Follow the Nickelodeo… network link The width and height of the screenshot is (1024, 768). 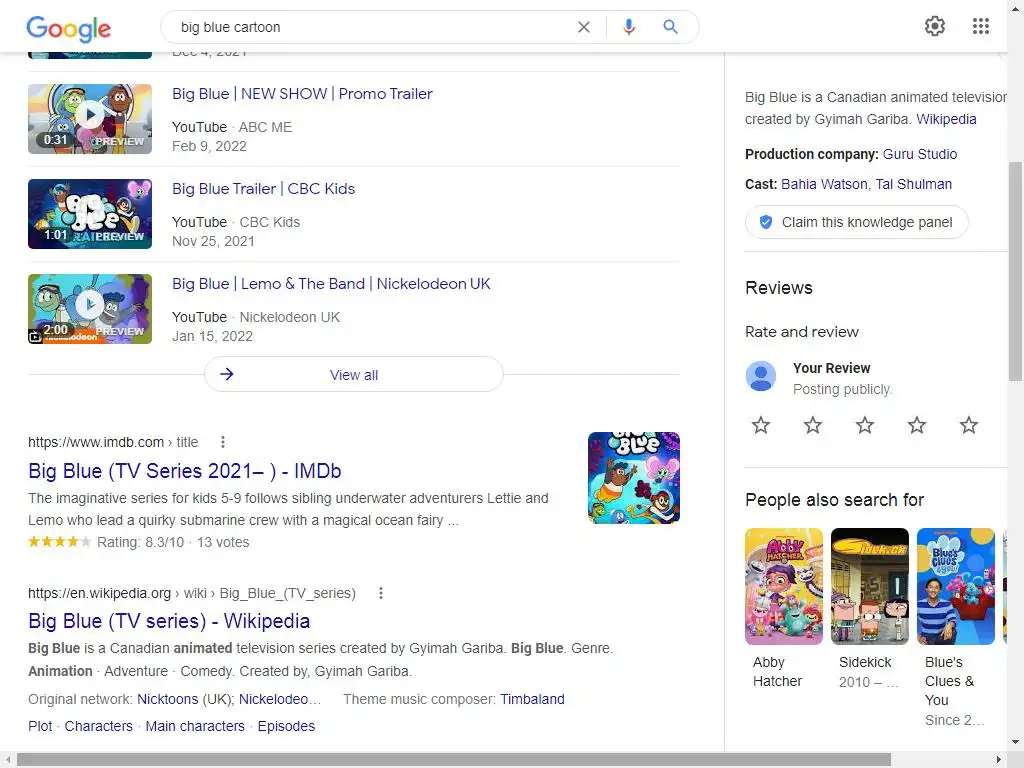[280, 699]
